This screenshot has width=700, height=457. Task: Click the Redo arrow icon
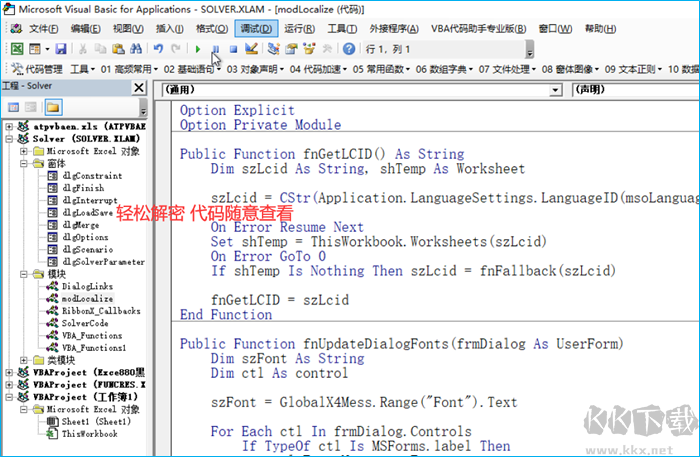176,49
